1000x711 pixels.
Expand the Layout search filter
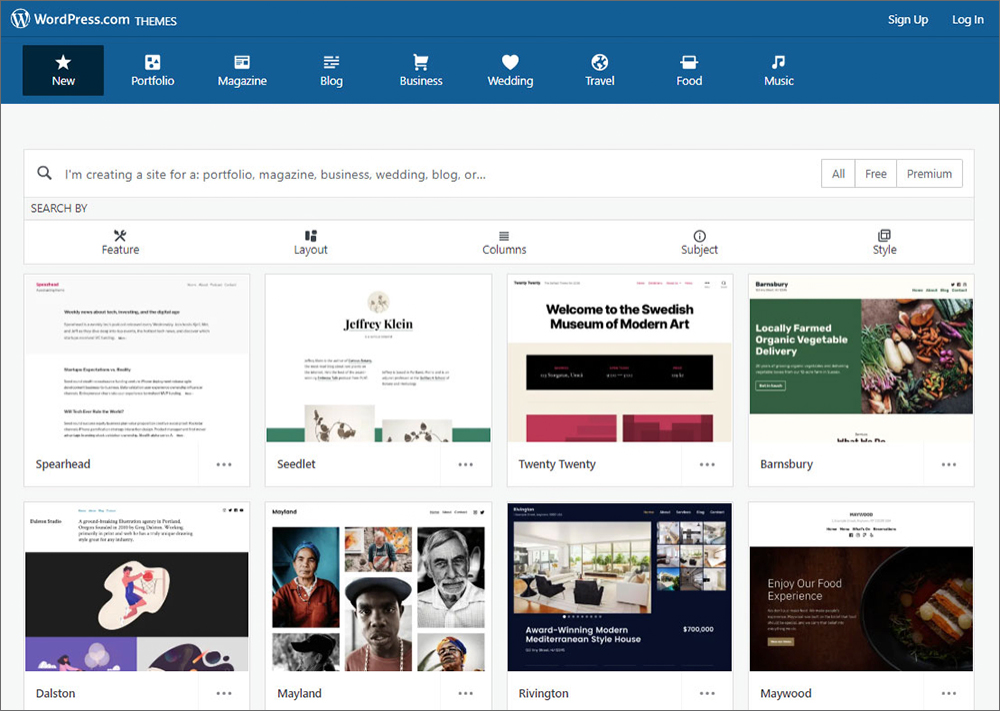[311, 242]
